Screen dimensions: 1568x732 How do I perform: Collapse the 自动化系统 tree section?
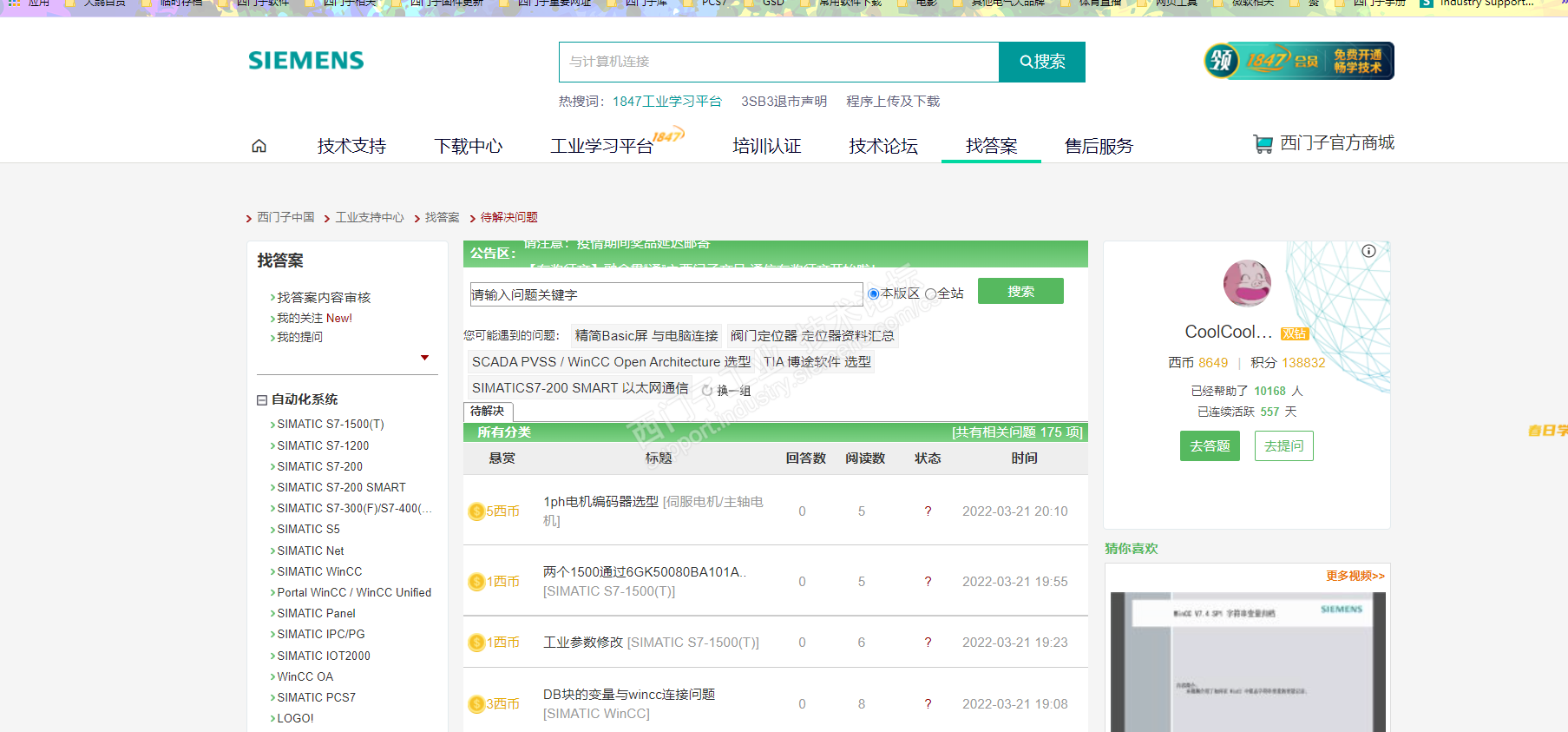261,400
